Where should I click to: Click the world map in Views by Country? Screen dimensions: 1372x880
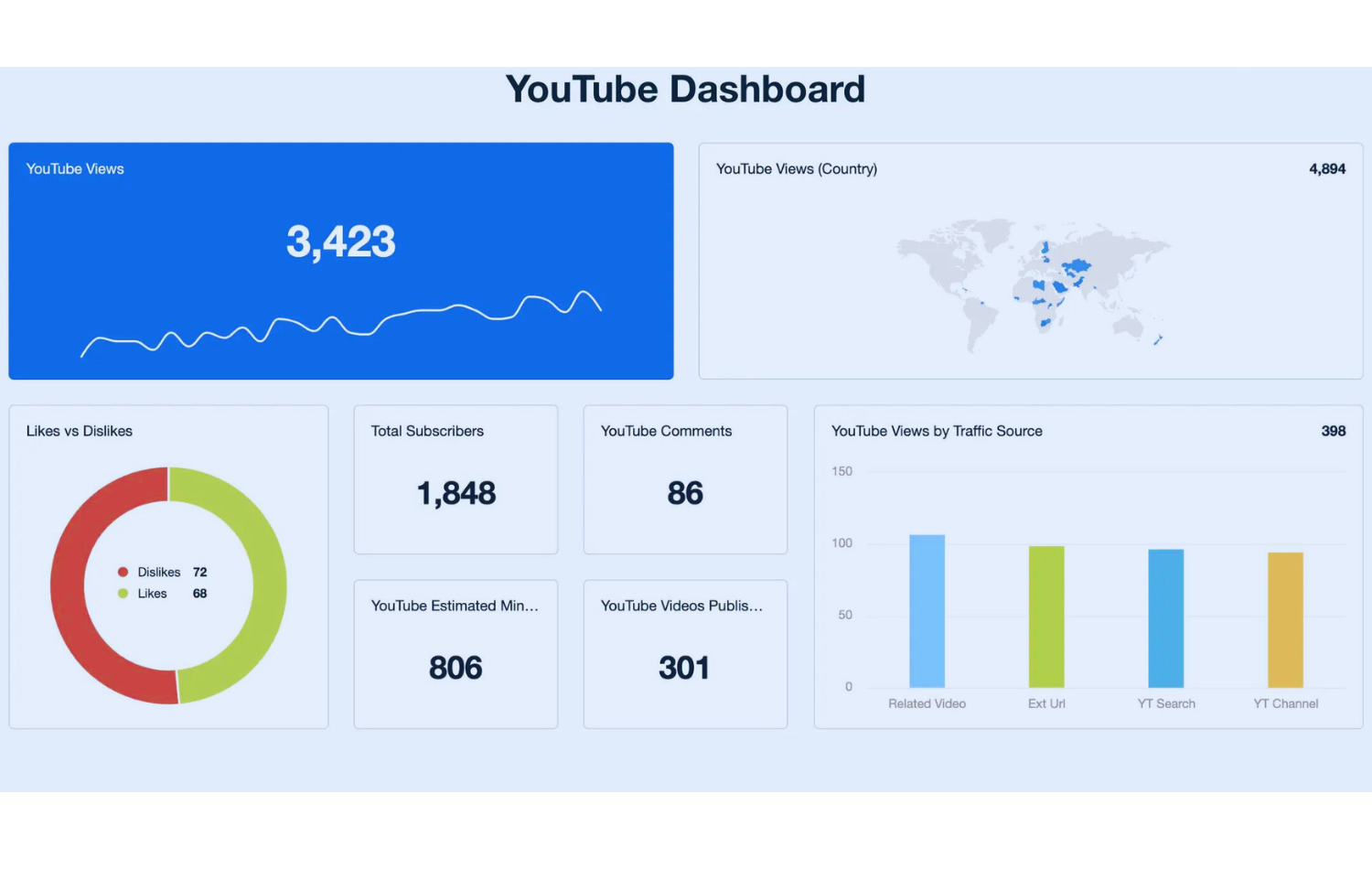(1034, 279)
